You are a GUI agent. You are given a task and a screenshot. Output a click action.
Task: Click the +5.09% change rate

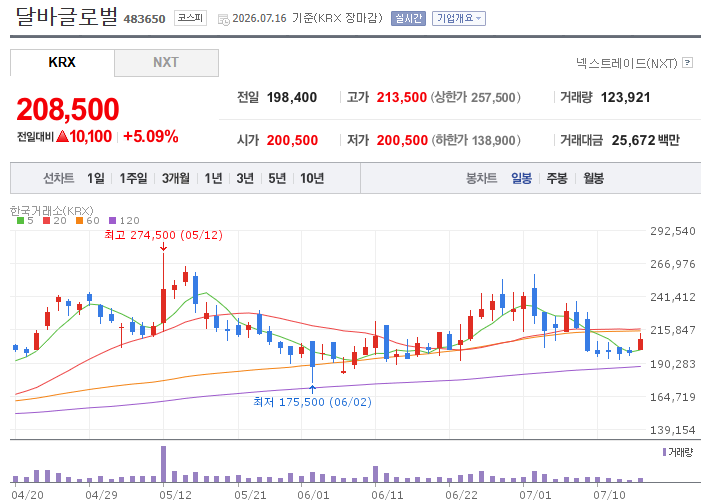(x=151, y=136)
